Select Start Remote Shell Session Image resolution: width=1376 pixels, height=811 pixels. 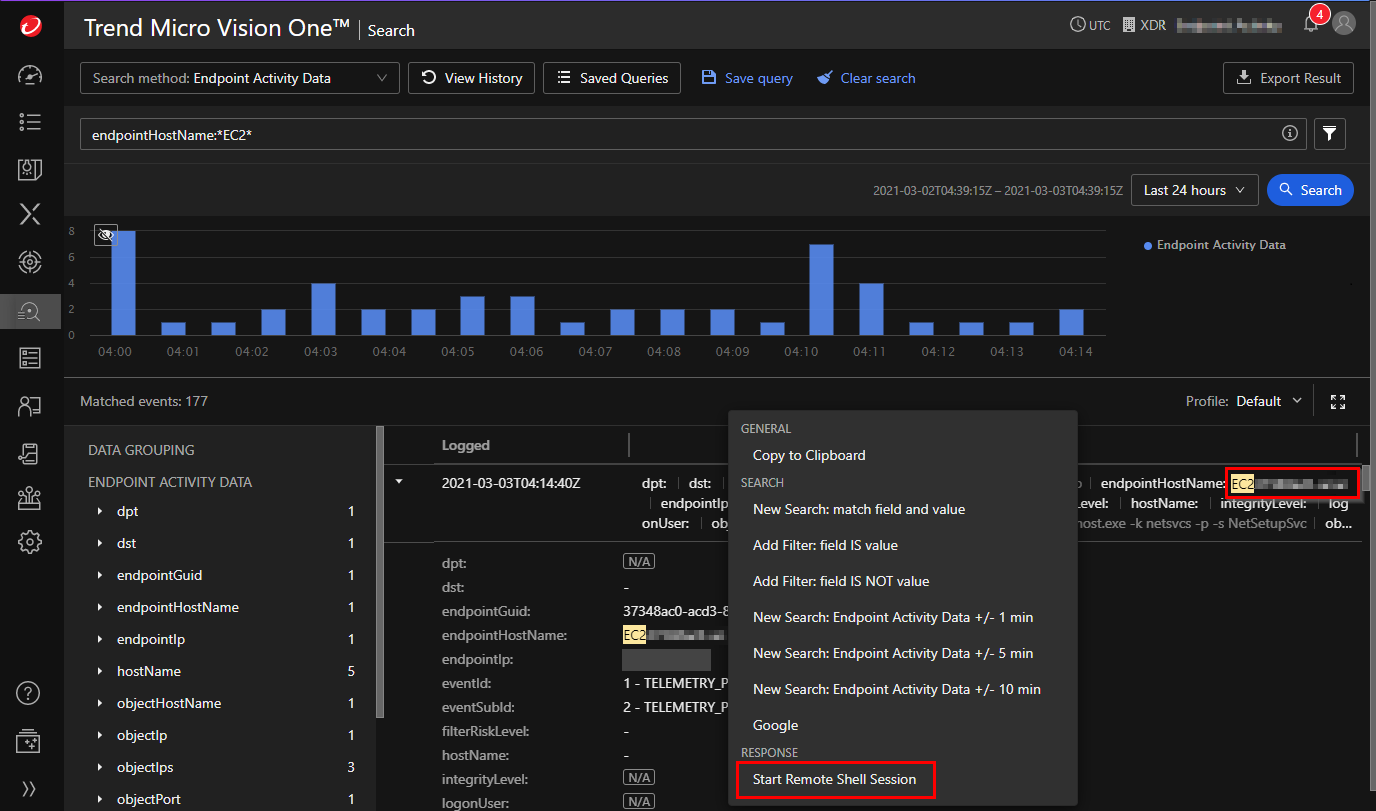[834, 779]
